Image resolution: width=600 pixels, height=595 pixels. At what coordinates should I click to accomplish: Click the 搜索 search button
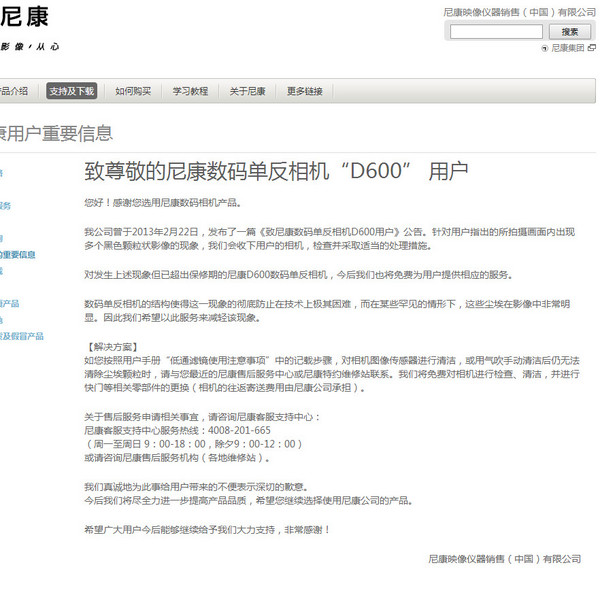click(570, 32)
